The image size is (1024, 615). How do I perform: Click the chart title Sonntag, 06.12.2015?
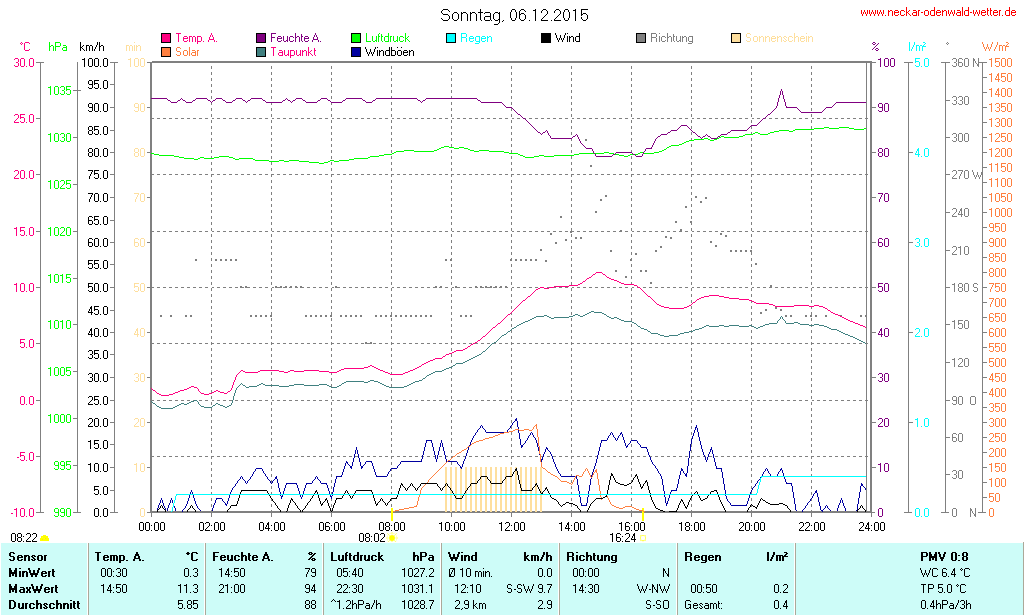[514, 15]
